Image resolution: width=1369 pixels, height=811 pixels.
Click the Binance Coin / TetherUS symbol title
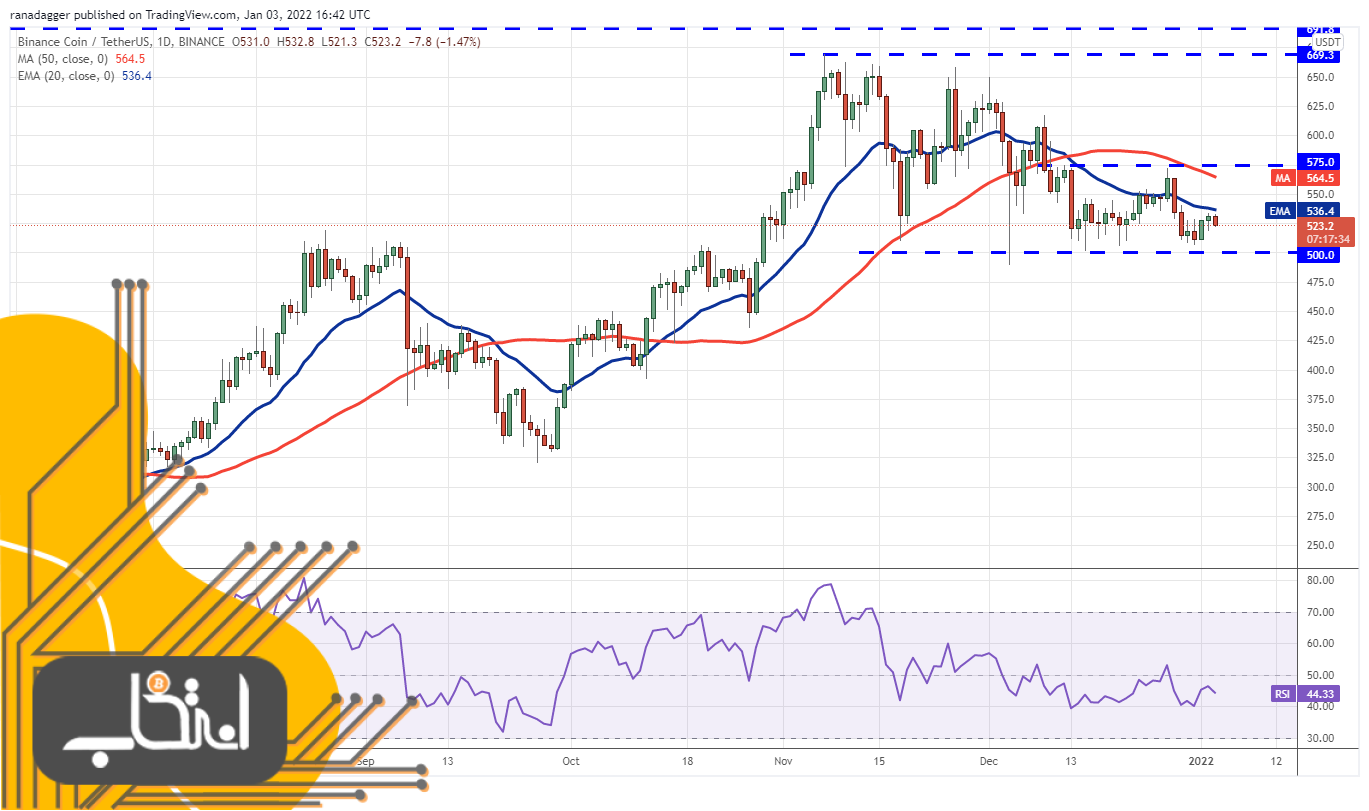pos(81,42)
